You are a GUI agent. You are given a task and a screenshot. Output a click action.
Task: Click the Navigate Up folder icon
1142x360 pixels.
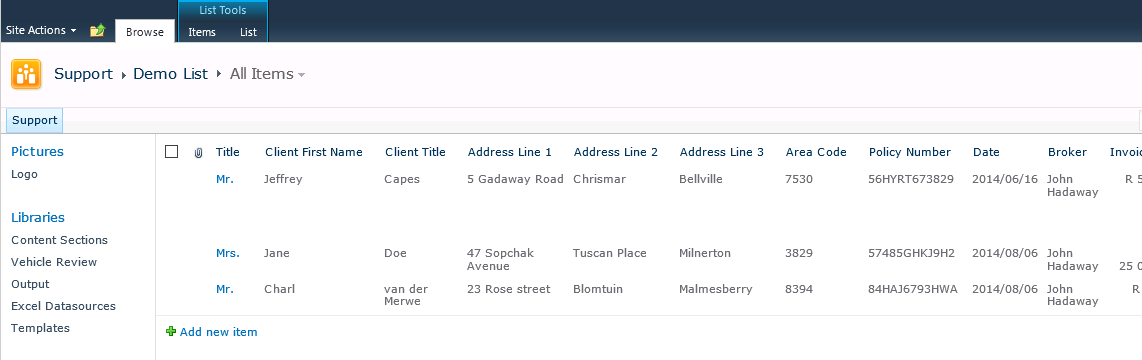click(x=98, y=31)
